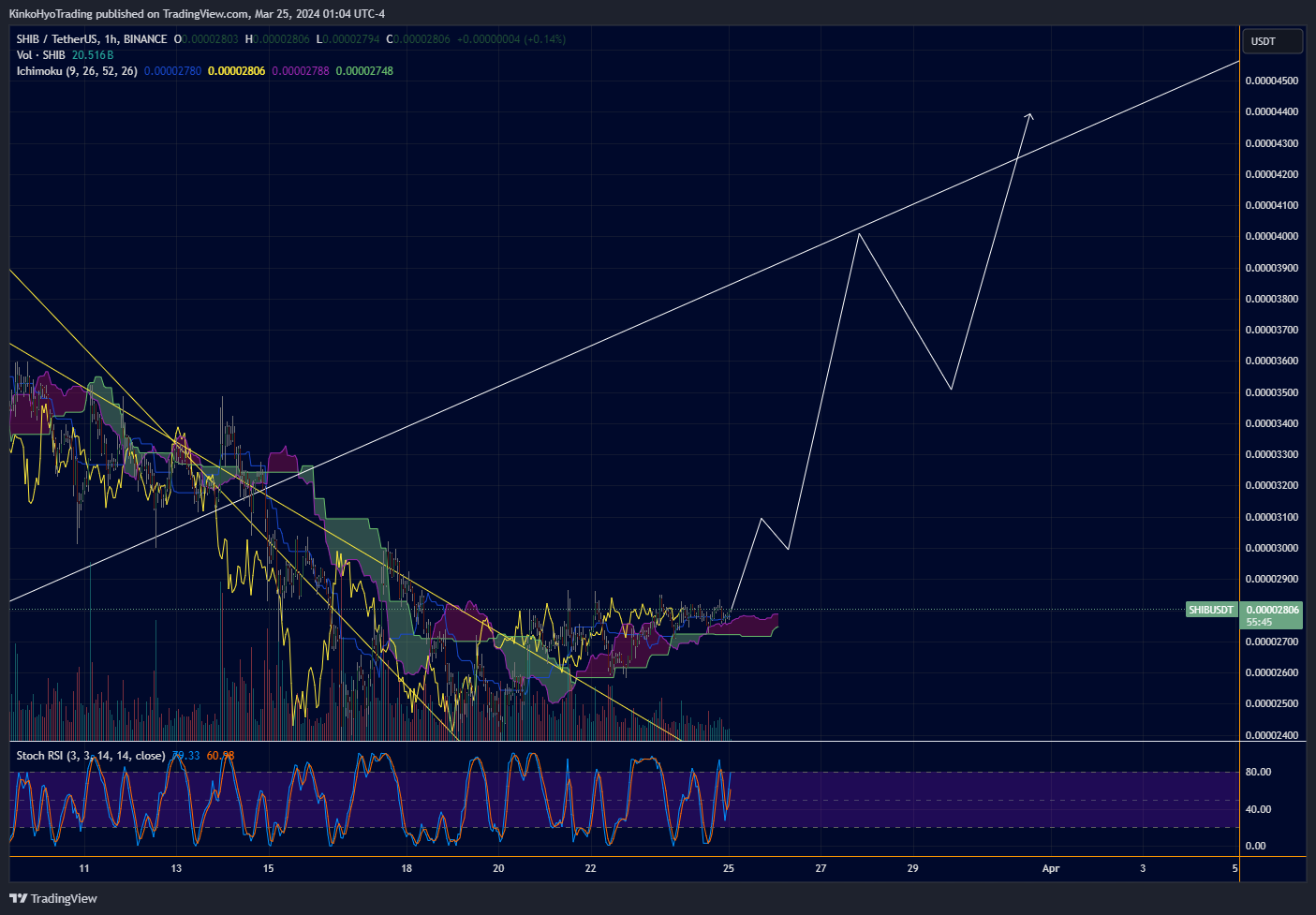Screen dimensions: 1316x915
Task: Click date label 29 on time axis
Action: click(912, 868)
